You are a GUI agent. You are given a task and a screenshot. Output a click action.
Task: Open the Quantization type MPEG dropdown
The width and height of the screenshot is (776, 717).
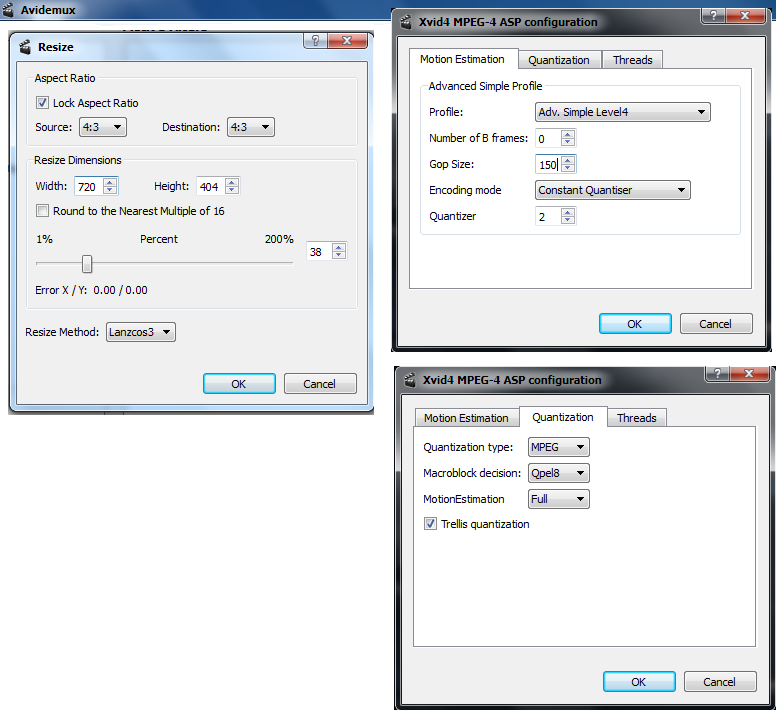559,447
